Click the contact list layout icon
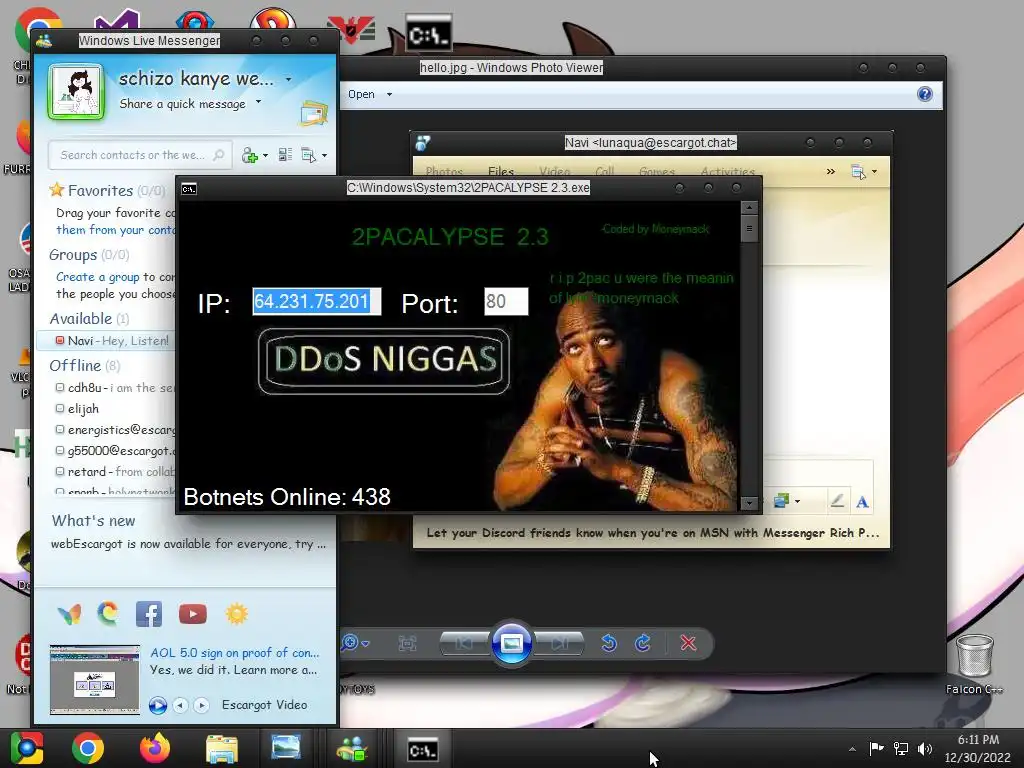1024x768 pixels. (x=285, y=155)
